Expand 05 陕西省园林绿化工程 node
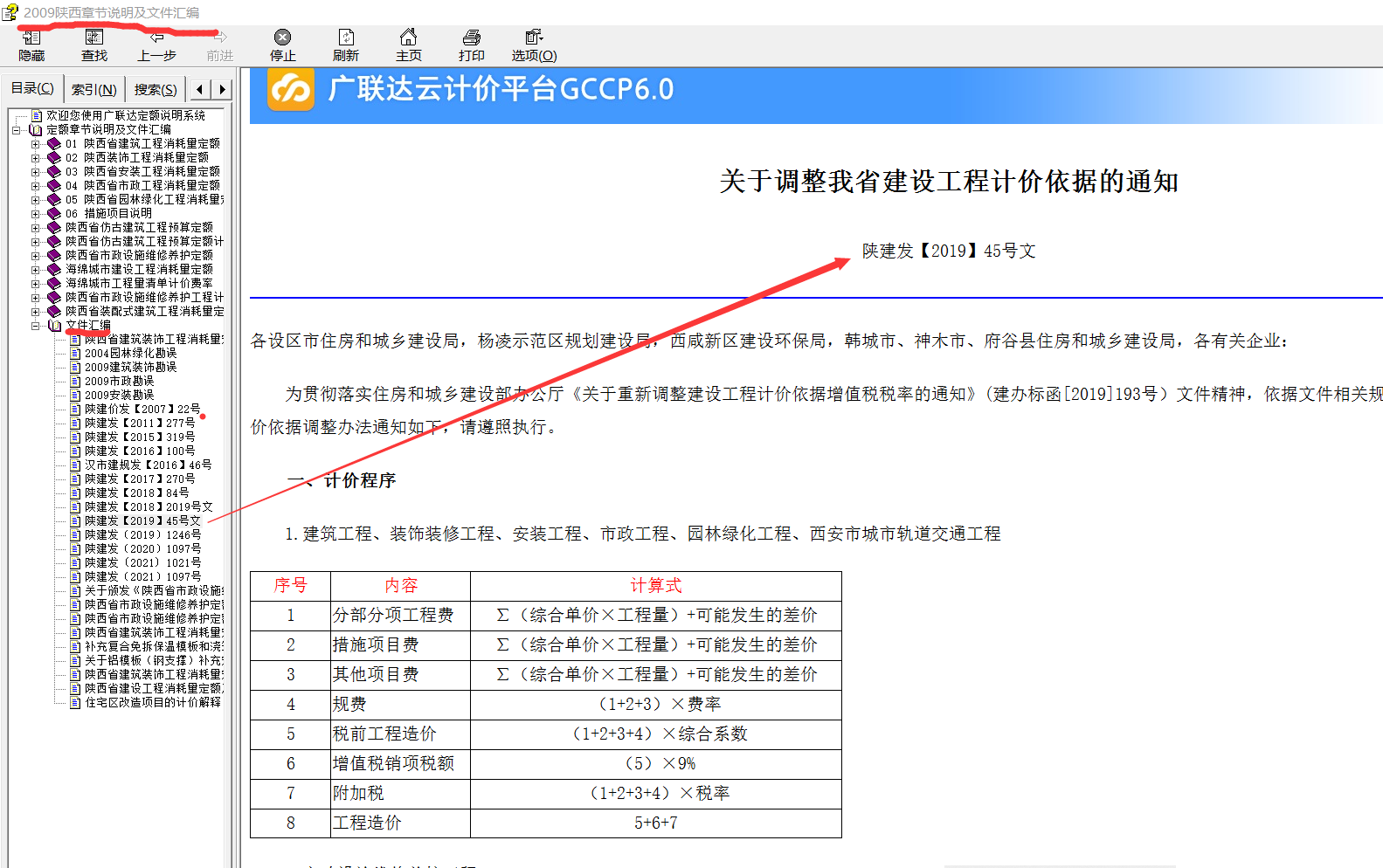The image size is (1383, 868). tap(36, 200)
